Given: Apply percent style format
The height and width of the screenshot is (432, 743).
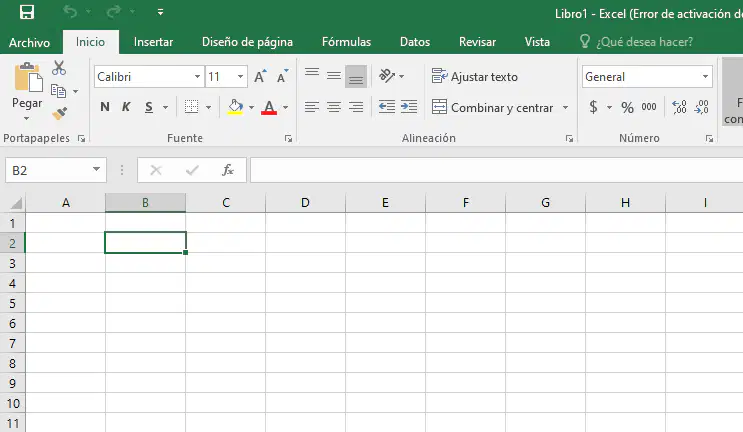Looking at the screenshot, I should click(x=627, y=108).
